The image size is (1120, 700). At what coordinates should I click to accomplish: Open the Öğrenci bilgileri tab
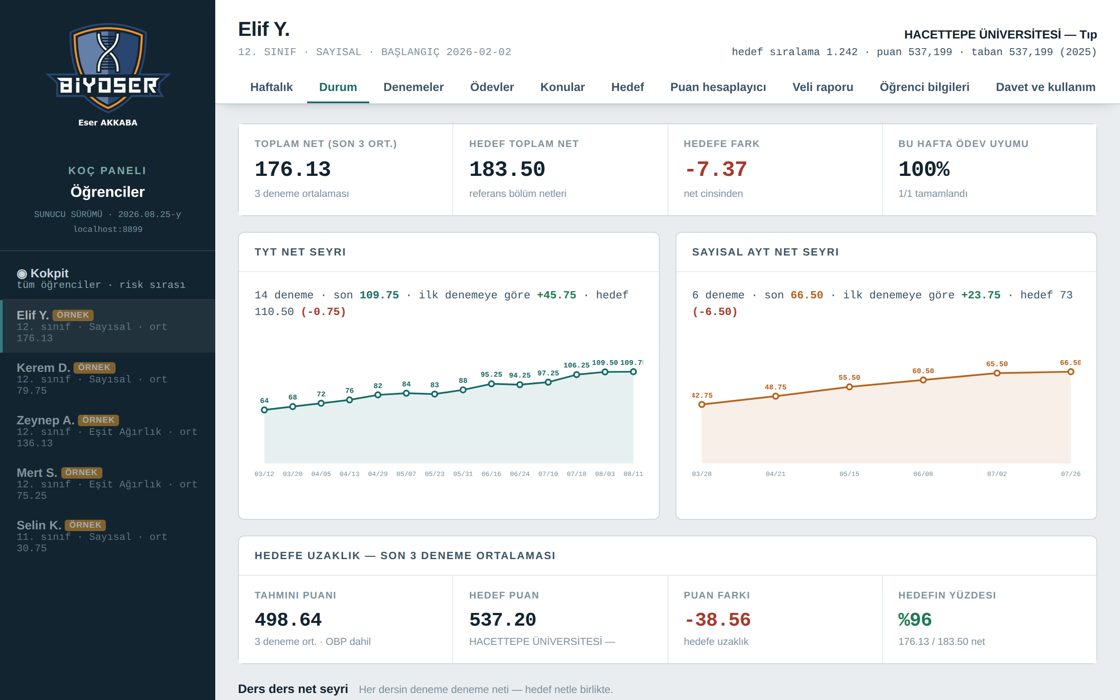pyautogui.click(x=924, y=87)
